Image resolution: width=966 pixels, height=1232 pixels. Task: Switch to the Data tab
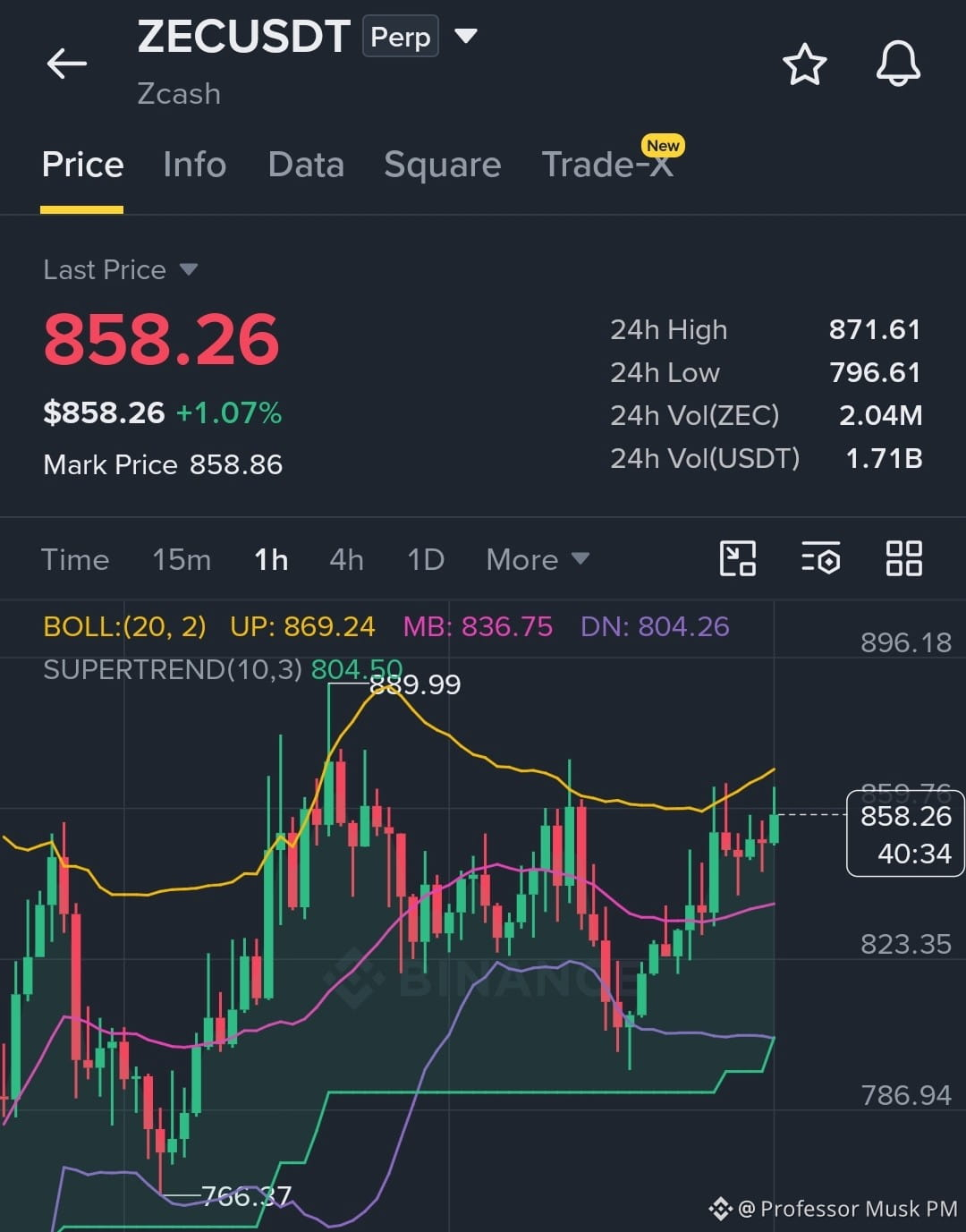(x=306, y=165)
